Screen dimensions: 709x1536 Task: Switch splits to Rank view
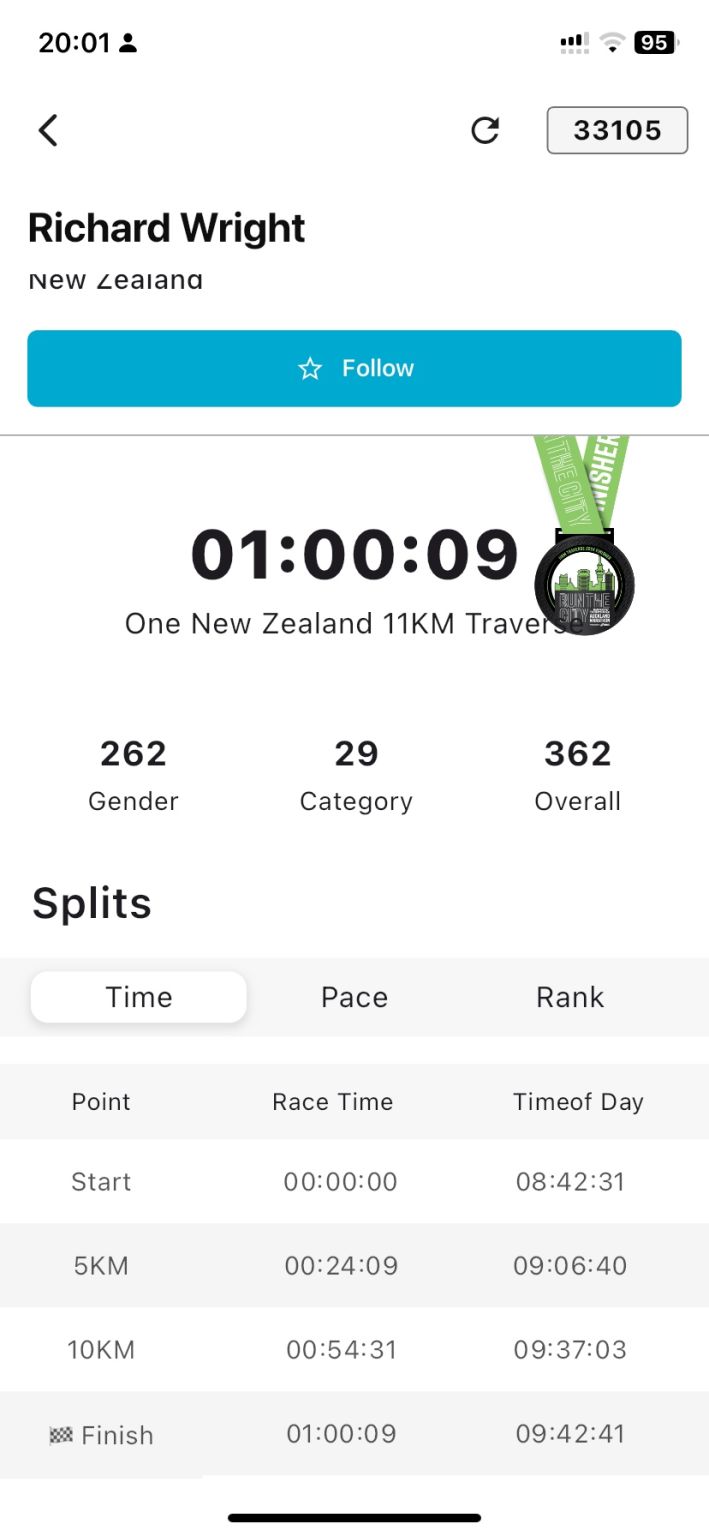click(570, 997)
